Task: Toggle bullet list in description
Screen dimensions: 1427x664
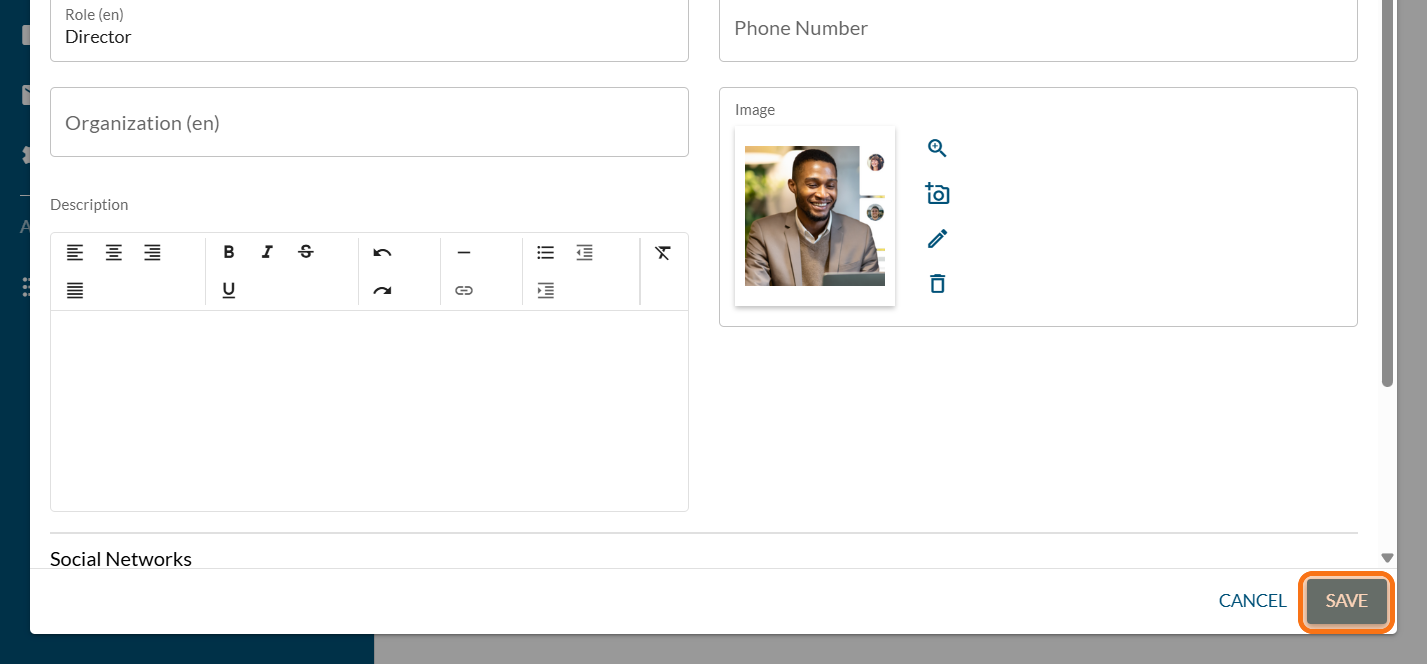Action: click(545, 253)
